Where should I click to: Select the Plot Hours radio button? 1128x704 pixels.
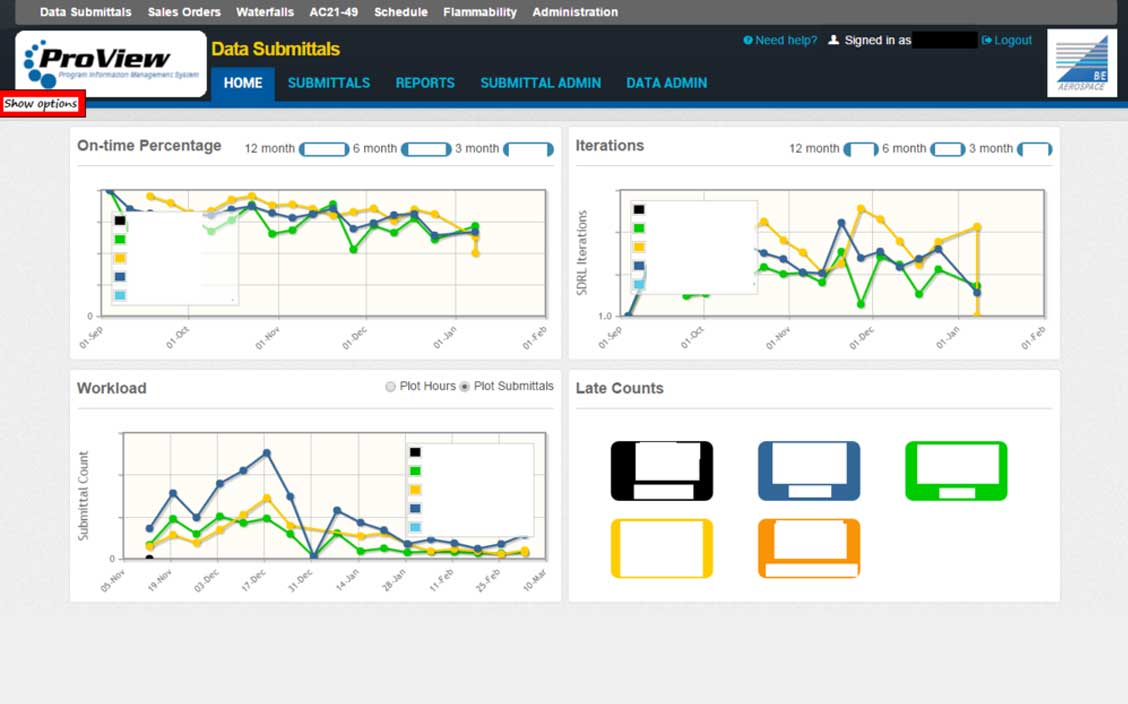390,387
